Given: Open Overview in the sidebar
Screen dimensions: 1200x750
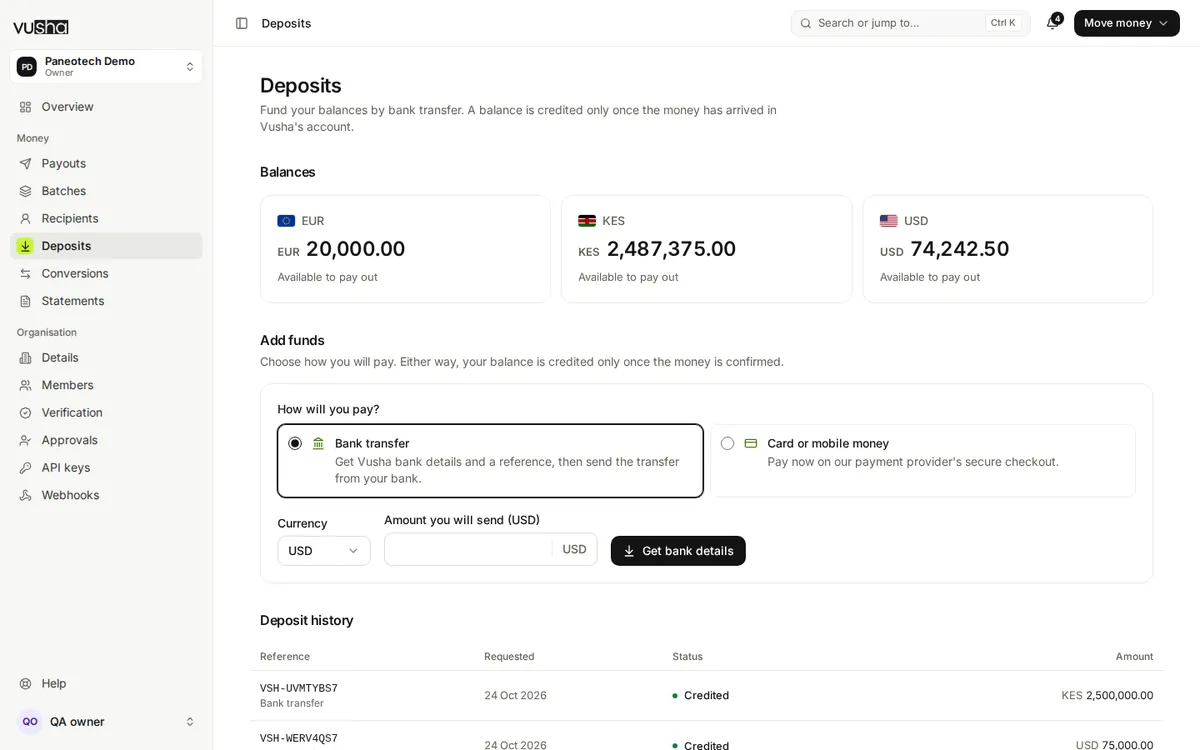Looking at the screenshot, I should pos(106,107).
